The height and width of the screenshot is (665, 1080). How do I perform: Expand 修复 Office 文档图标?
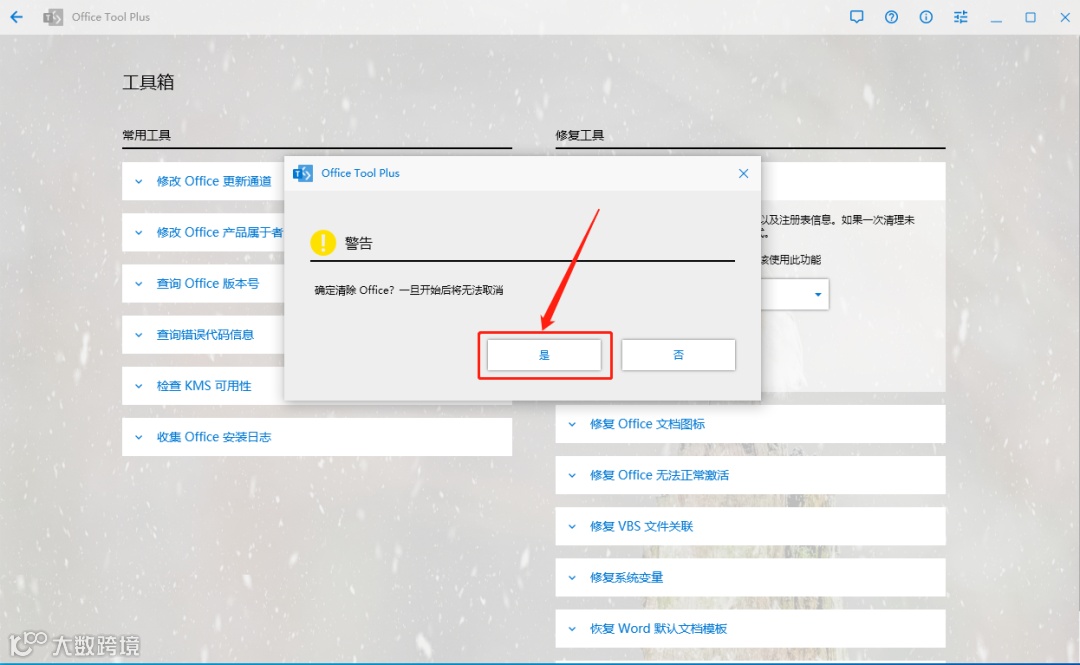750,424
